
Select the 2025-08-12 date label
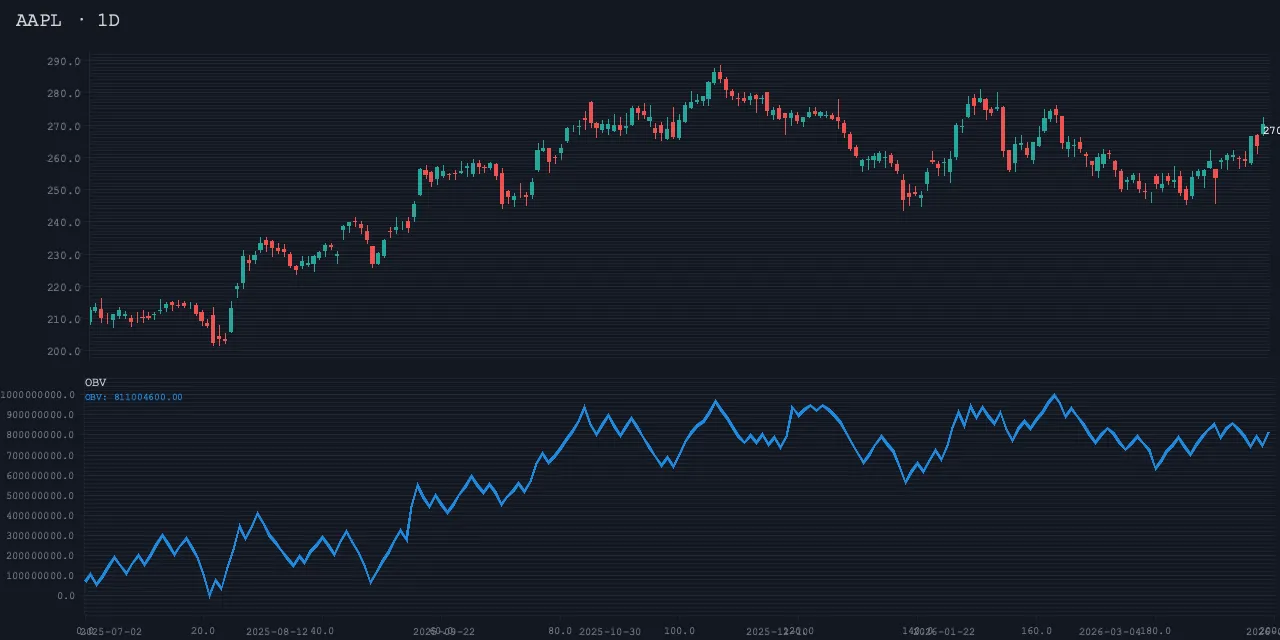pyautogui.click(x=277, y=632)
